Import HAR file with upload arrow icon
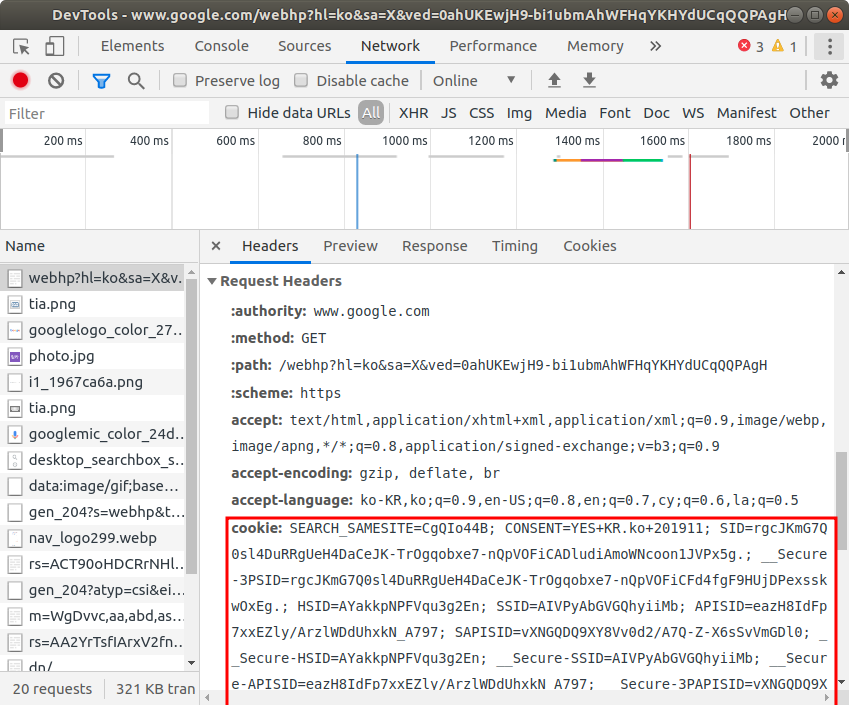This screenshot has width=849, height=705. [x=554, y=81]
